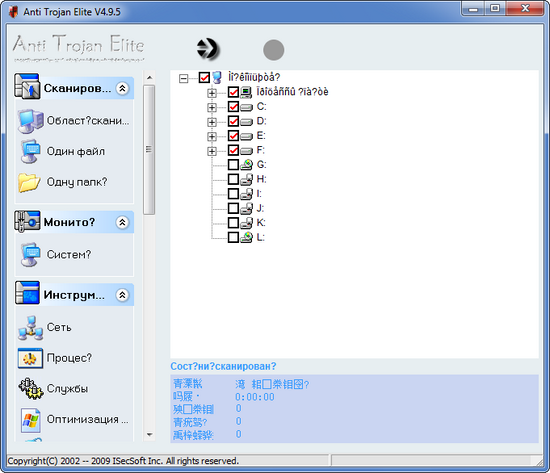Screen dimensions: 550x473
Task: Click the sidebar scroll up arrow
Action: click(149, 78)
